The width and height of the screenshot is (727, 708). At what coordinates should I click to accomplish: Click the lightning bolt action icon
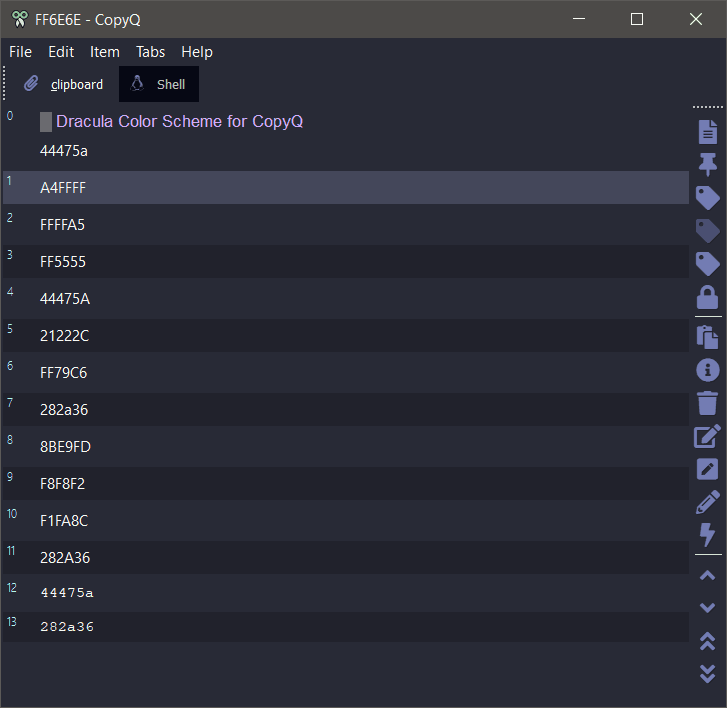click(708, 535)
